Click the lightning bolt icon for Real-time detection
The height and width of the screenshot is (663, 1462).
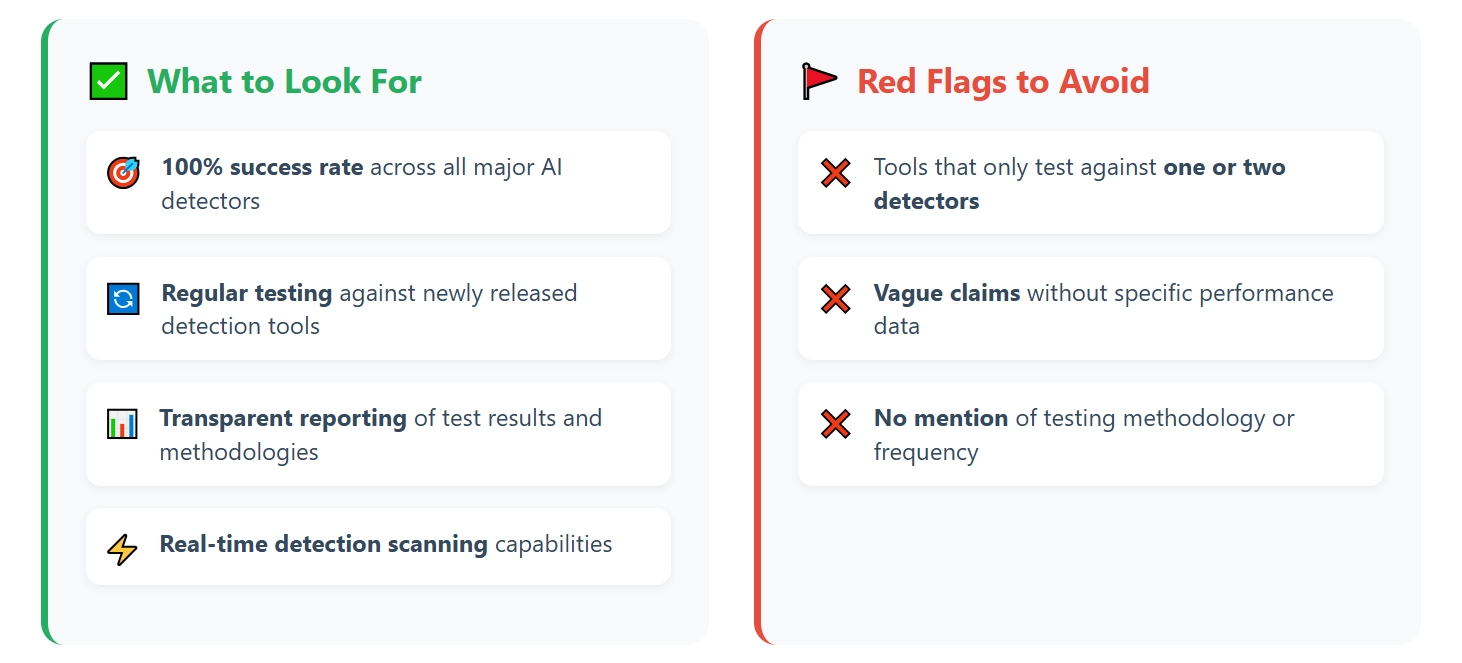pyautogui.click(x=122, y=549)
